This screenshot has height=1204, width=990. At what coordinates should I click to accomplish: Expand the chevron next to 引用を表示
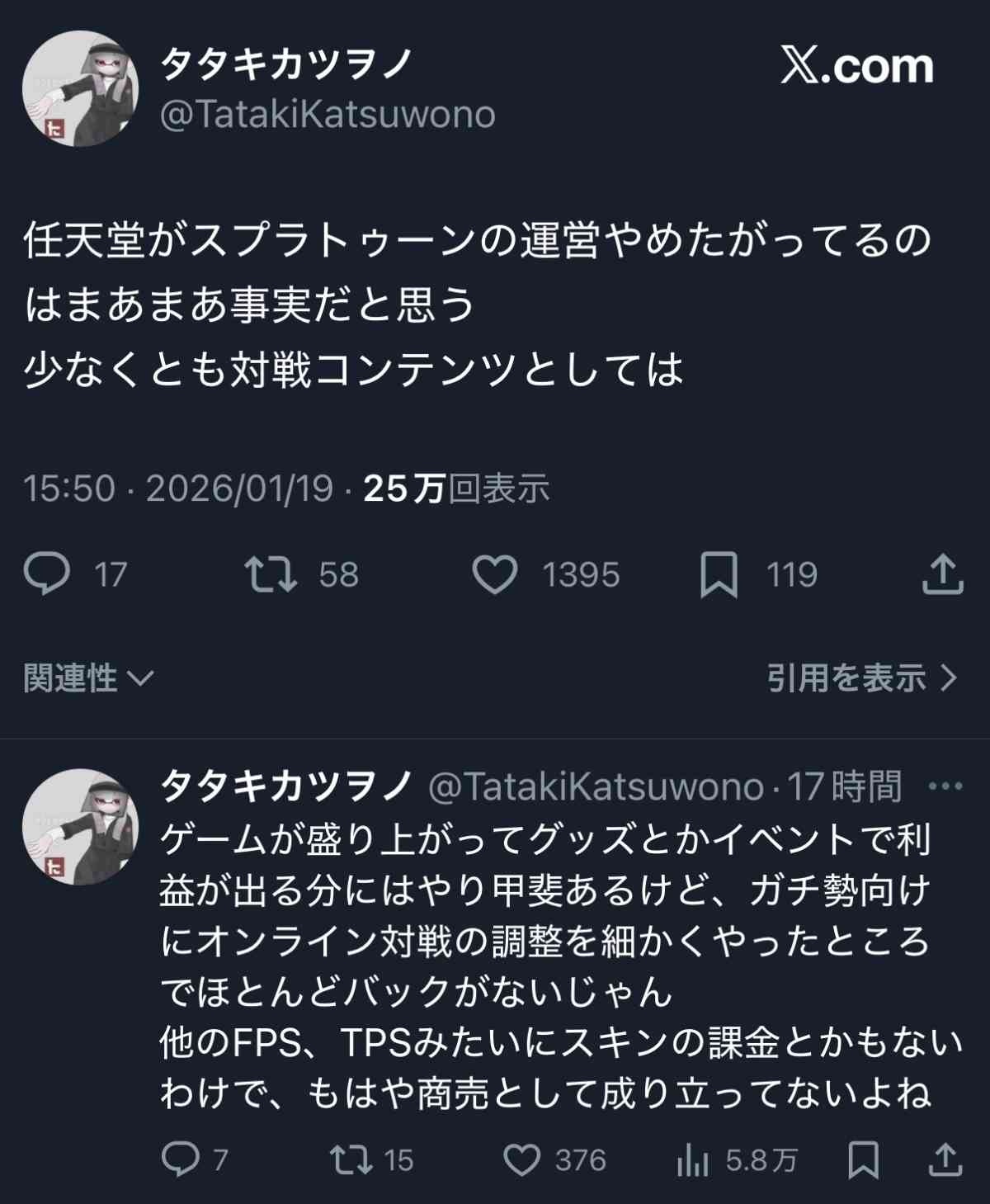[x=950, y=678]
